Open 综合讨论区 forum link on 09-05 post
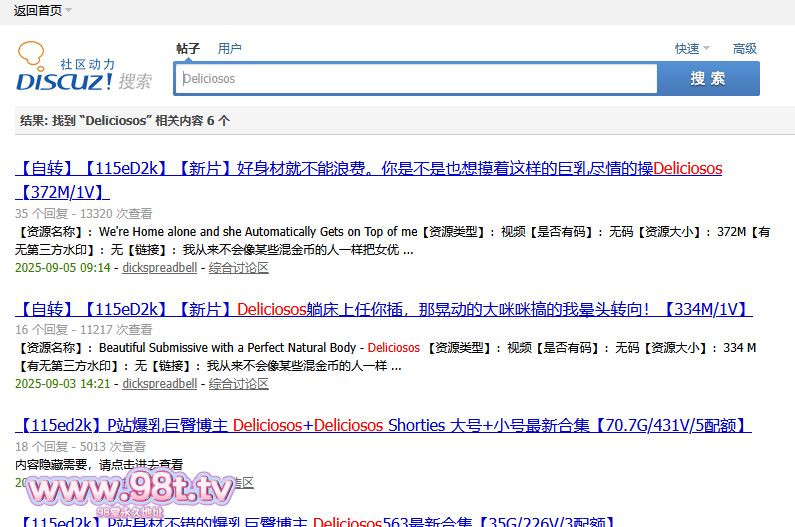The height and width of the screenshot is (527, 795). 239,268
